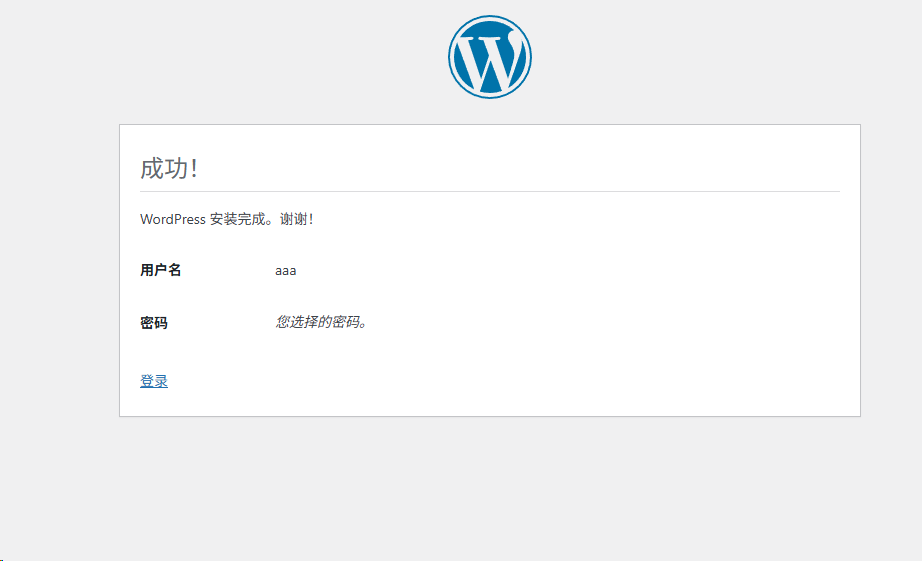Click the 密码 label
The width and height of the screenshot is (922, 561).
153,323
